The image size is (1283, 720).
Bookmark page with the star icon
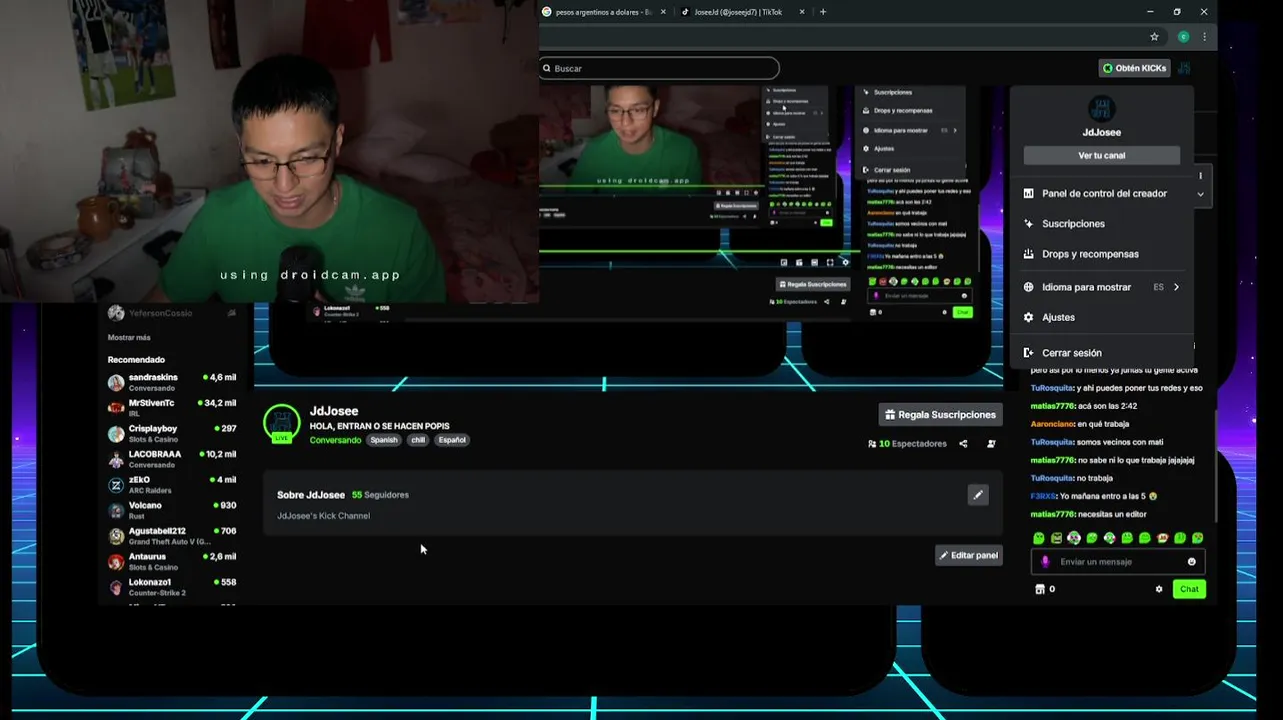pyautogui.click(x=1154, y=37)
